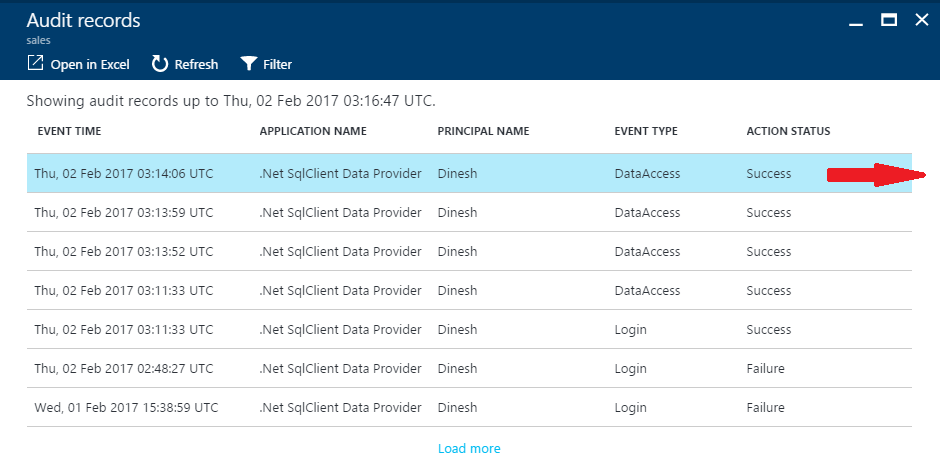Click the Refresh circular arrow icon
Image resolution: width=940 pixels, height=475 pixels.
click(x=160, y=64)
